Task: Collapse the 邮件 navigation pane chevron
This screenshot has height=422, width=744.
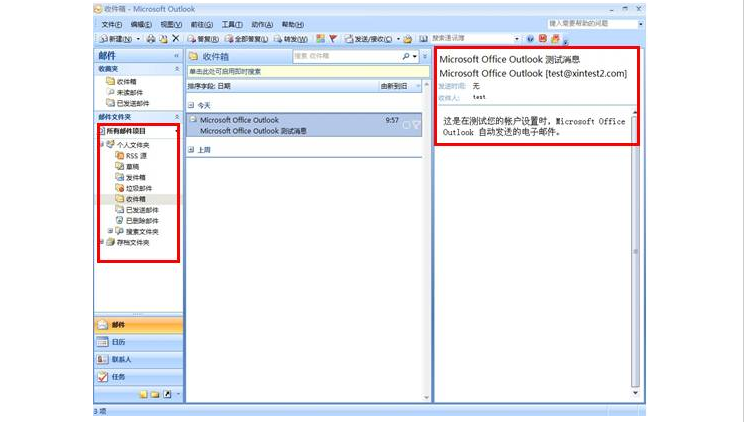Action: (177, 56)
